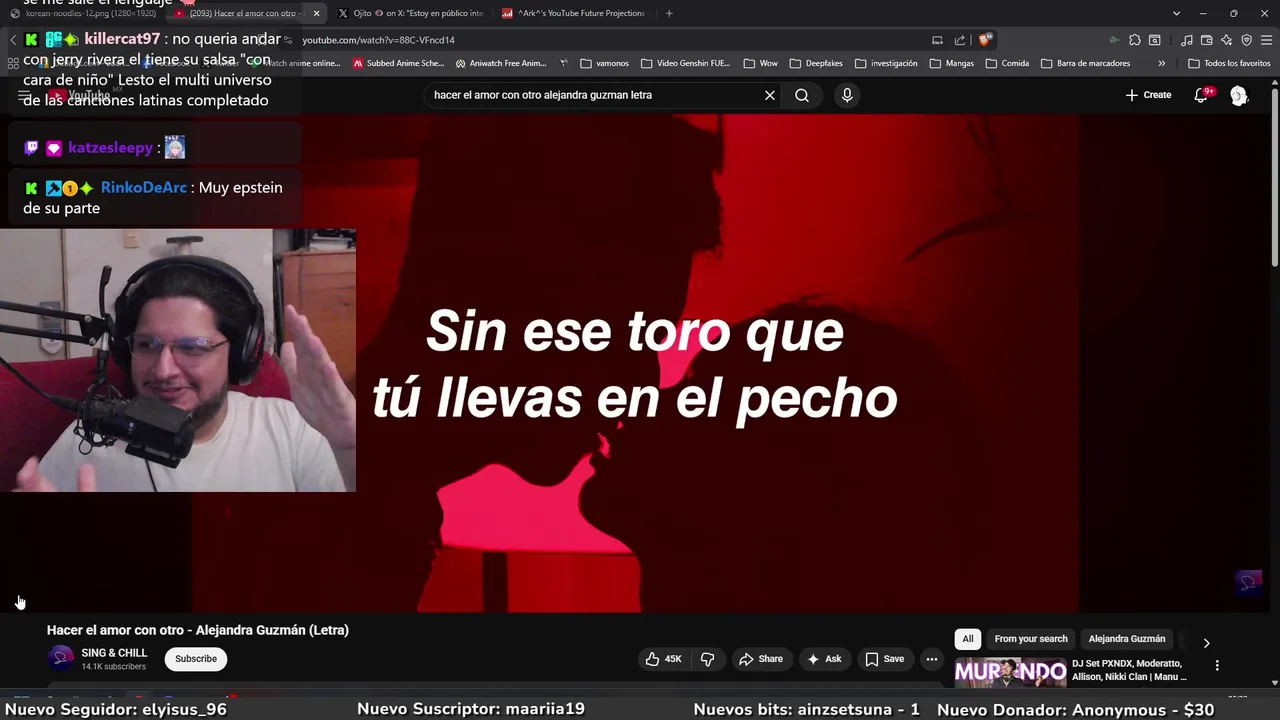Select the From your search chip
1280x720 pixels.
click(x=1031, y=639)
